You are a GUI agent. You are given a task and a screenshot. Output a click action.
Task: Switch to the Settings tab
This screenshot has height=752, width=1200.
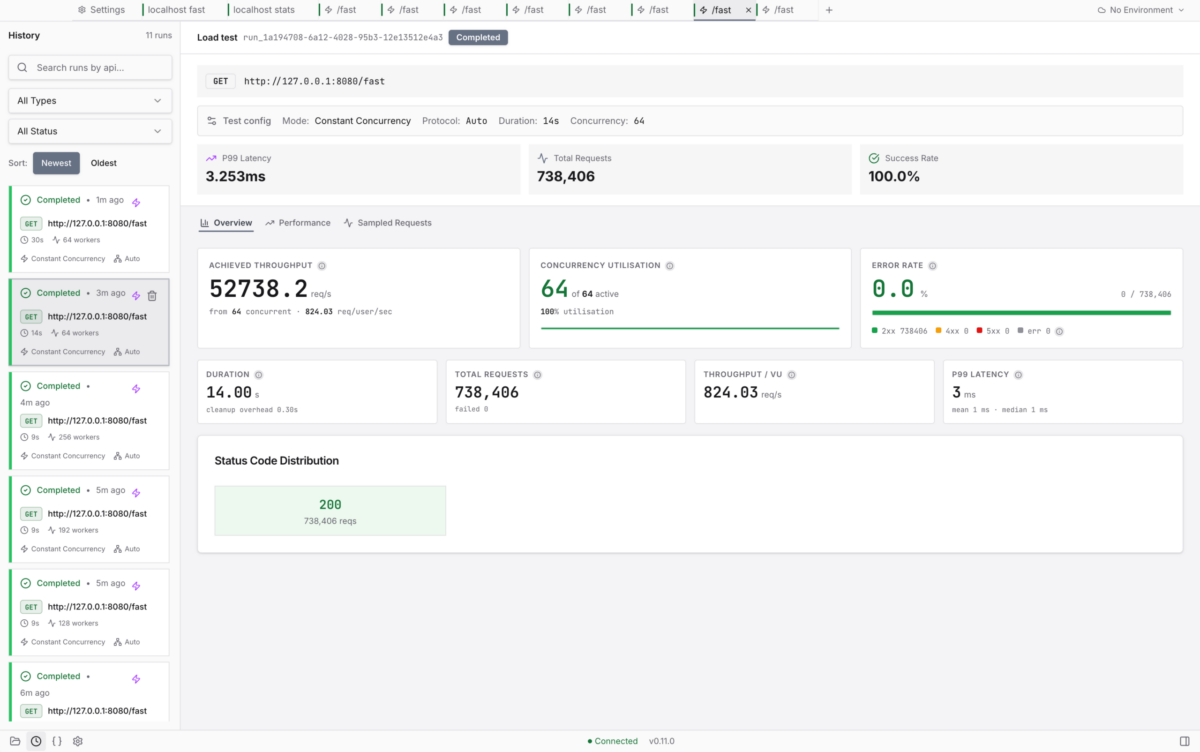(x=102, y=10)
